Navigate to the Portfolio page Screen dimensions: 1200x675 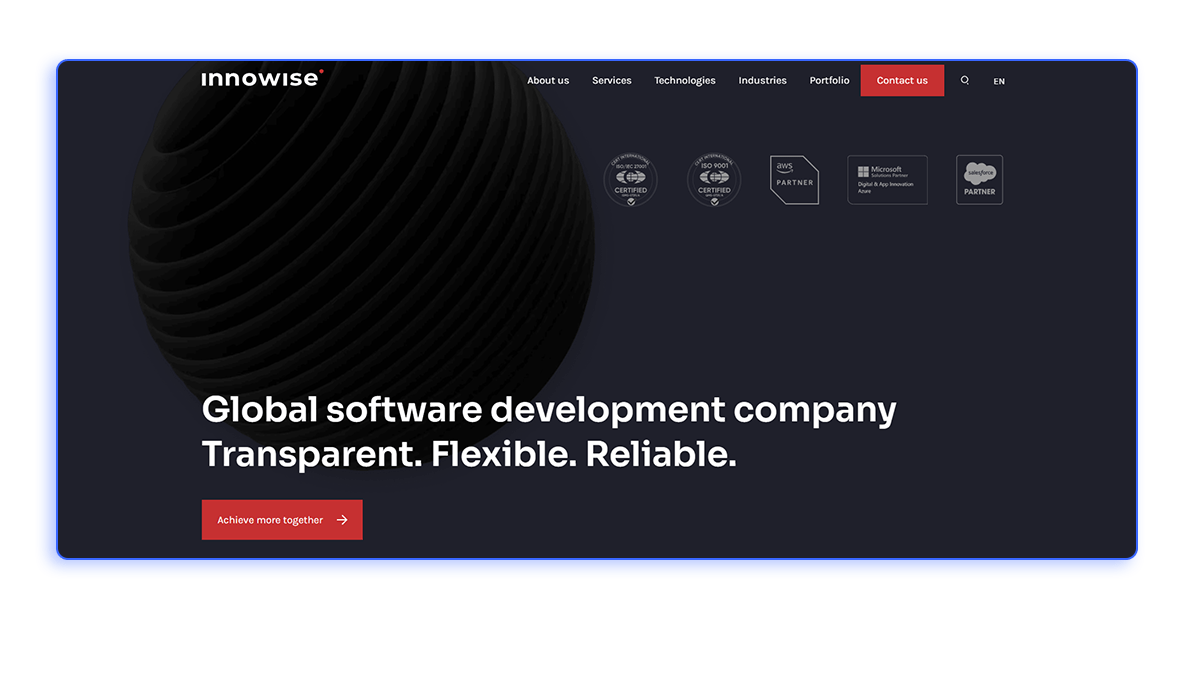829,80
